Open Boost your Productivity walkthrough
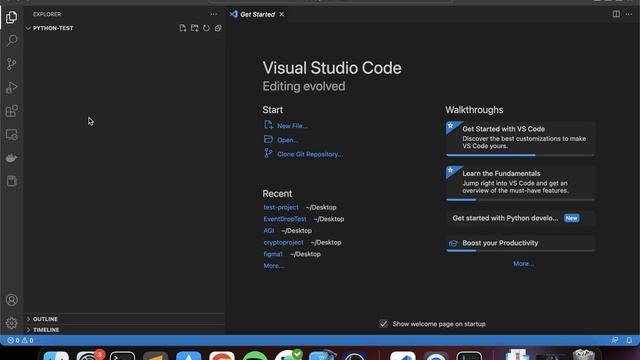The height and width of the screenshot is (360, 640). (x=520, y=243)
